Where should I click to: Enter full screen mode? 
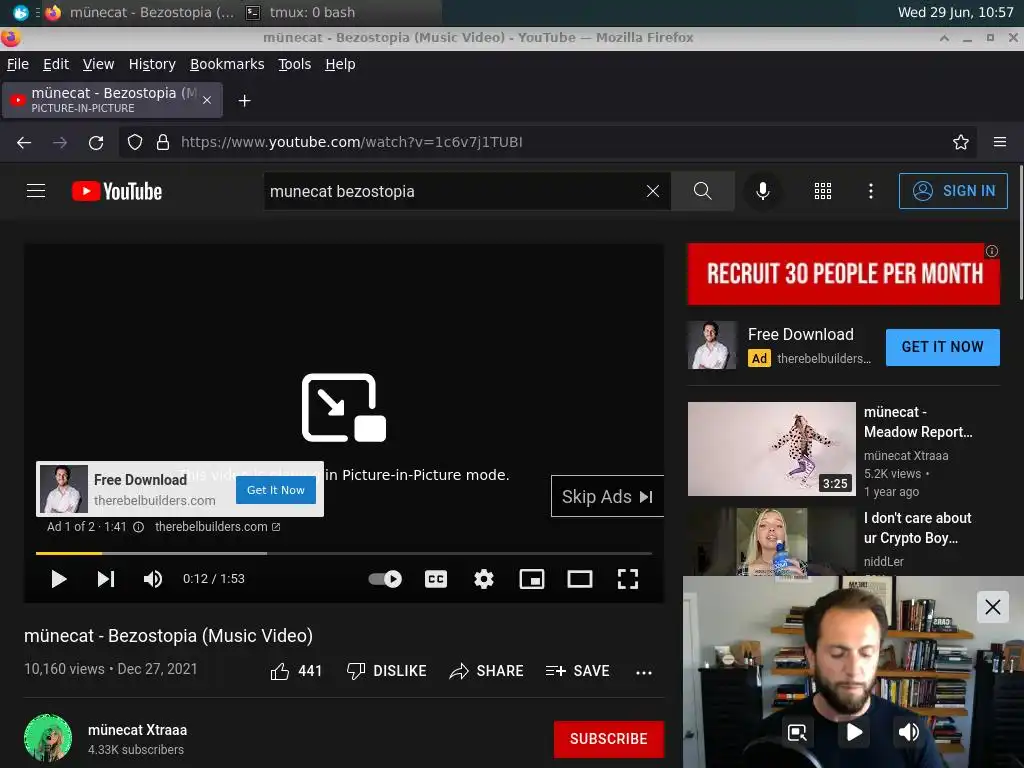pyautogui.click(x=628, y=579)
